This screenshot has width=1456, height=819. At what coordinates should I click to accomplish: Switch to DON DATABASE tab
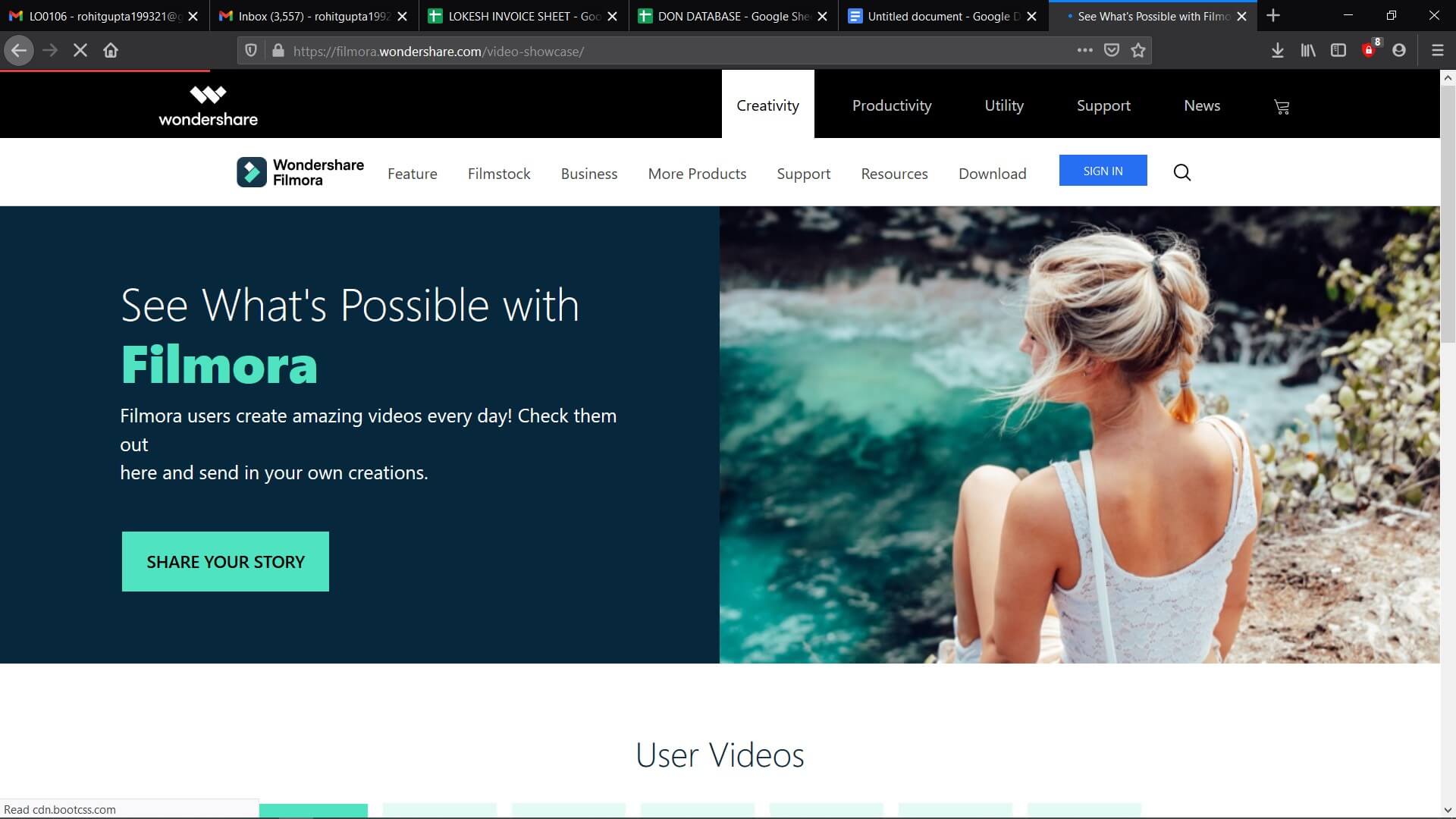(x=724, y=16)
